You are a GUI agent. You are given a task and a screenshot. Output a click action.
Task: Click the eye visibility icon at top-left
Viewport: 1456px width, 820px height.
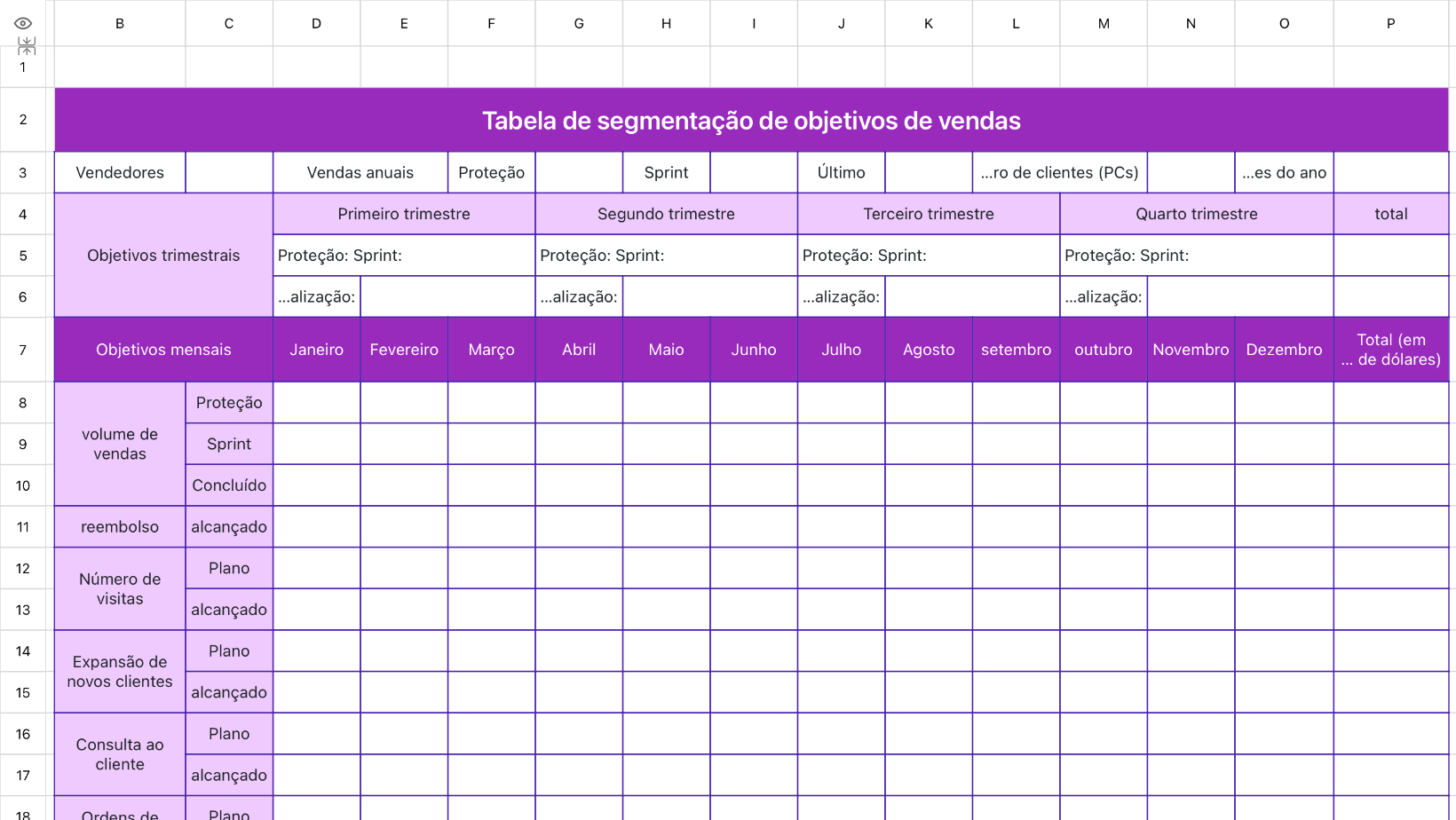click(x=23, y=23)
